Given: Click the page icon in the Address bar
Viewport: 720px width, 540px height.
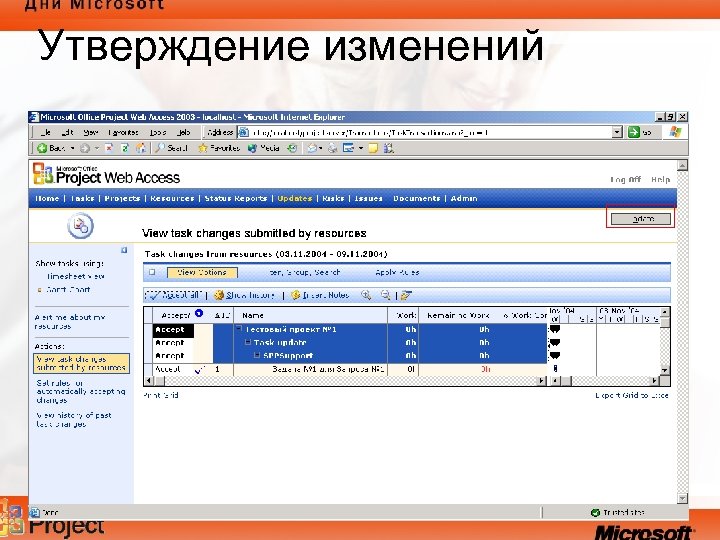Looking at the screenshot, I should tap(243, 132).
